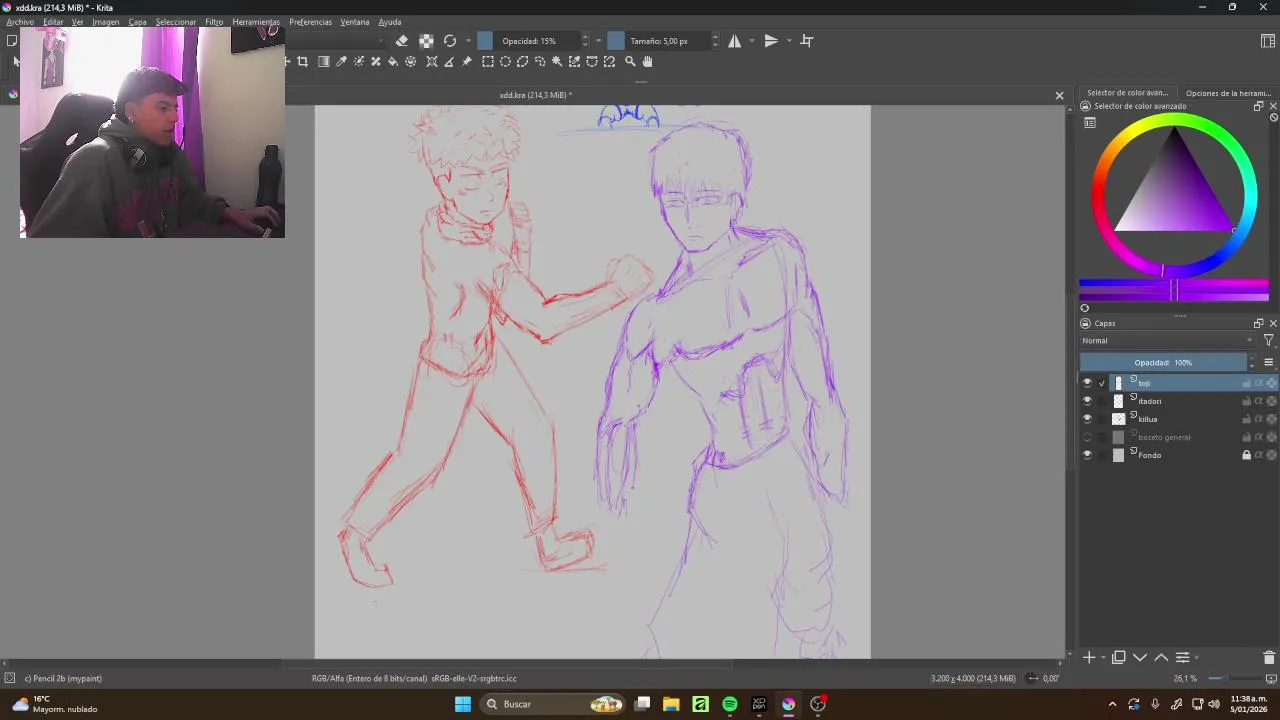Screen dimensions: 1280x720
Task: Hide the Fondo layer
Action: tap(1087, 455)
